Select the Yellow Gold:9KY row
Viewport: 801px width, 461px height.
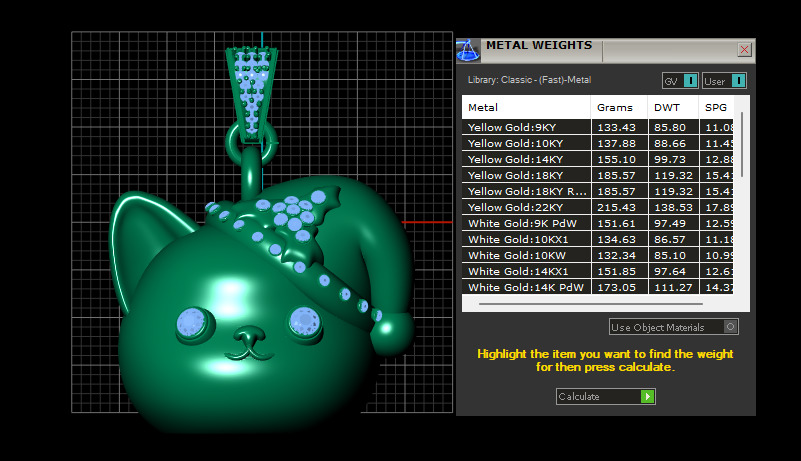click(598, 127)
